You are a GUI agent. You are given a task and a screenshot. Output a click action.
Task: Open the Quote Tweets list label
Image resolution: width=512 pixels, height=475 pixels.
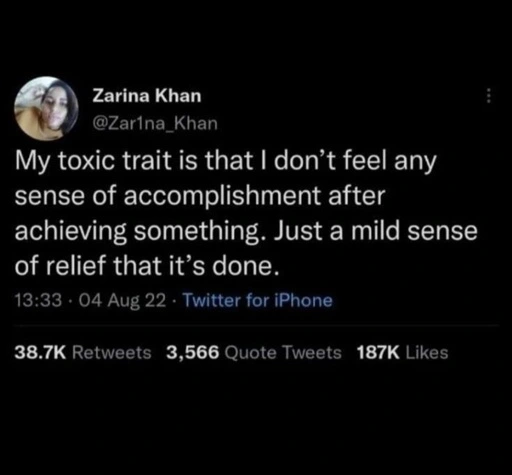click(283, 353)
